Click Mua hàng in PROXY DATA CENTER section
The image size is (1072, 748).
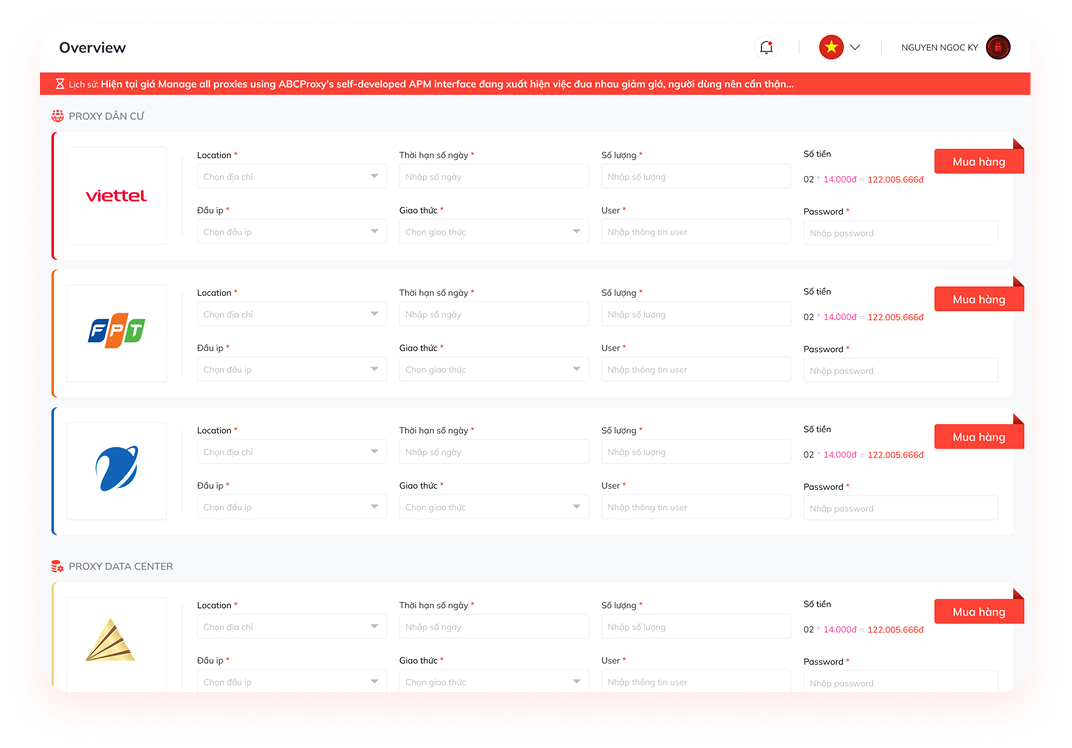point(978,610)
